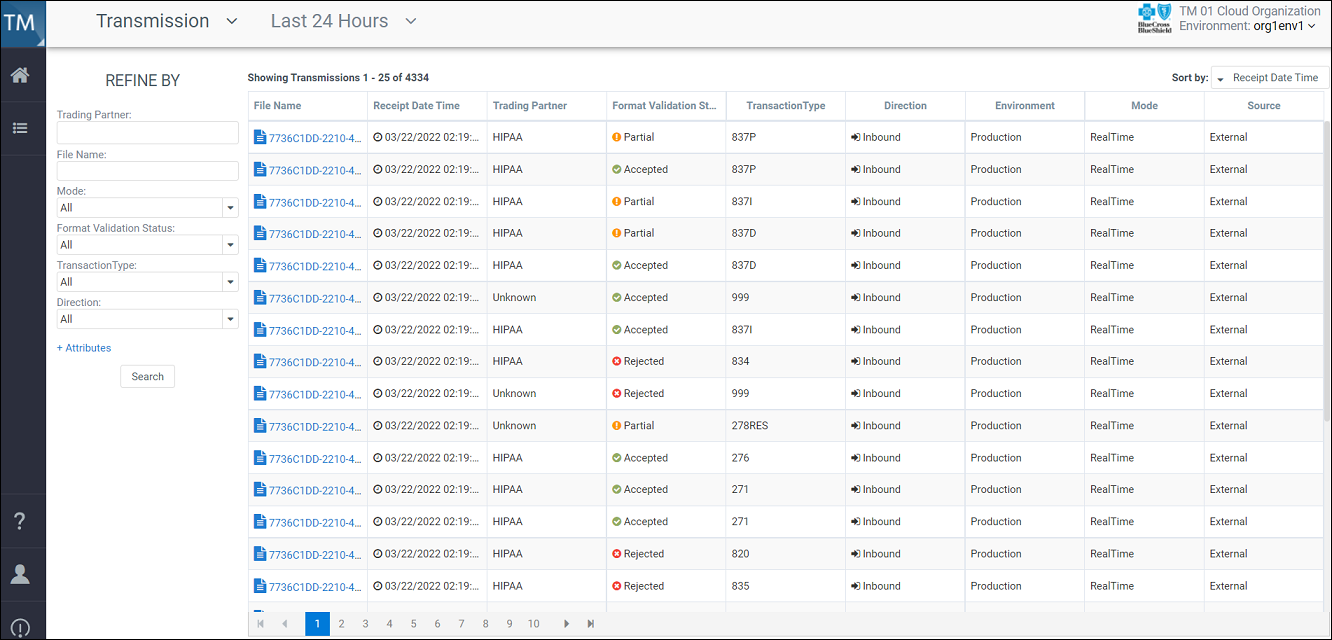This screenshot has width=1332, height=640.
Task: Select the Home icon in the sidebar
Action: tap(21, 73)
